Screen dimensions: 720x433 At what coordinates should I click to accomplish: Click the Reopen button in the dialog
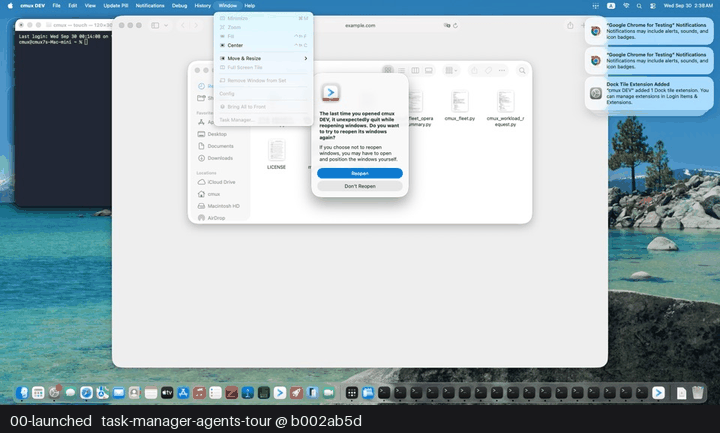[x=360, y=173]
